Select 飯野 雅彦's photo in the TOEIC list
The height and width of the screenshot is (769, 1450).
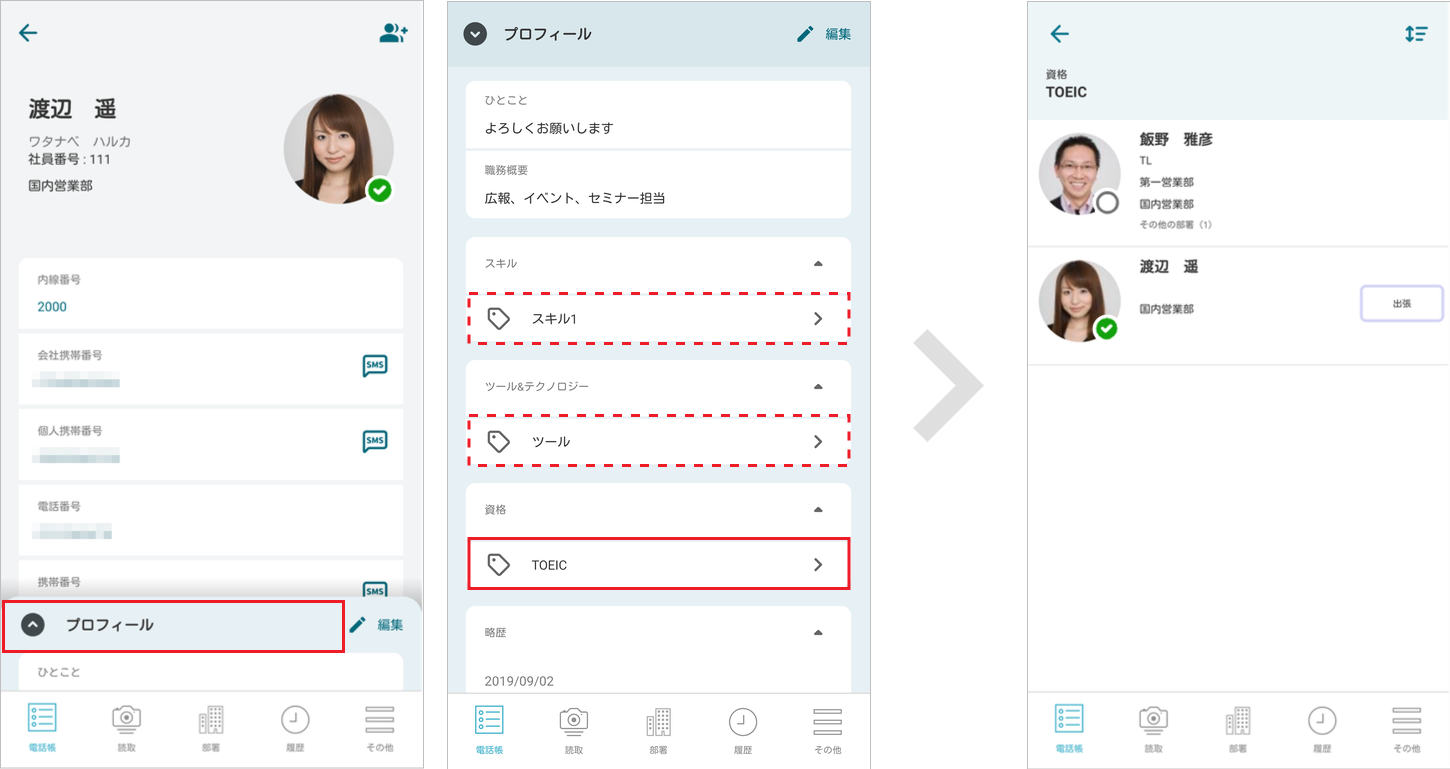pos(1079,174)
